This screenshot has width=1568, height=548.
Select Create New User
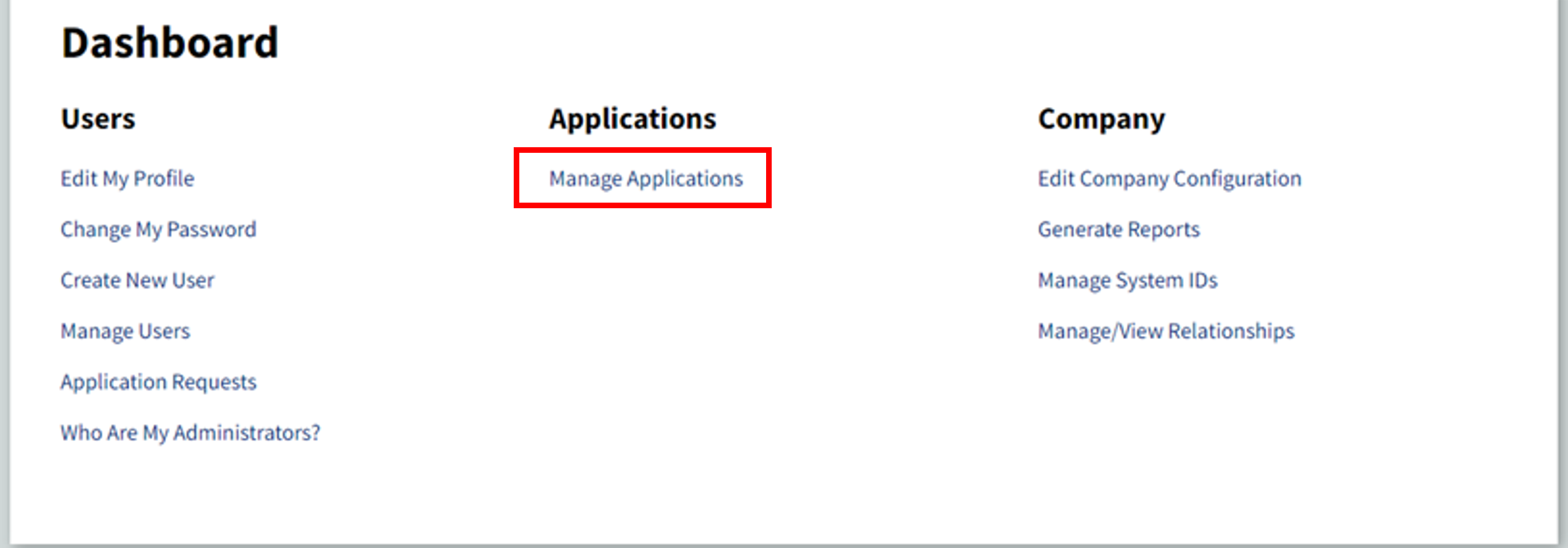(x=137, y=280)
